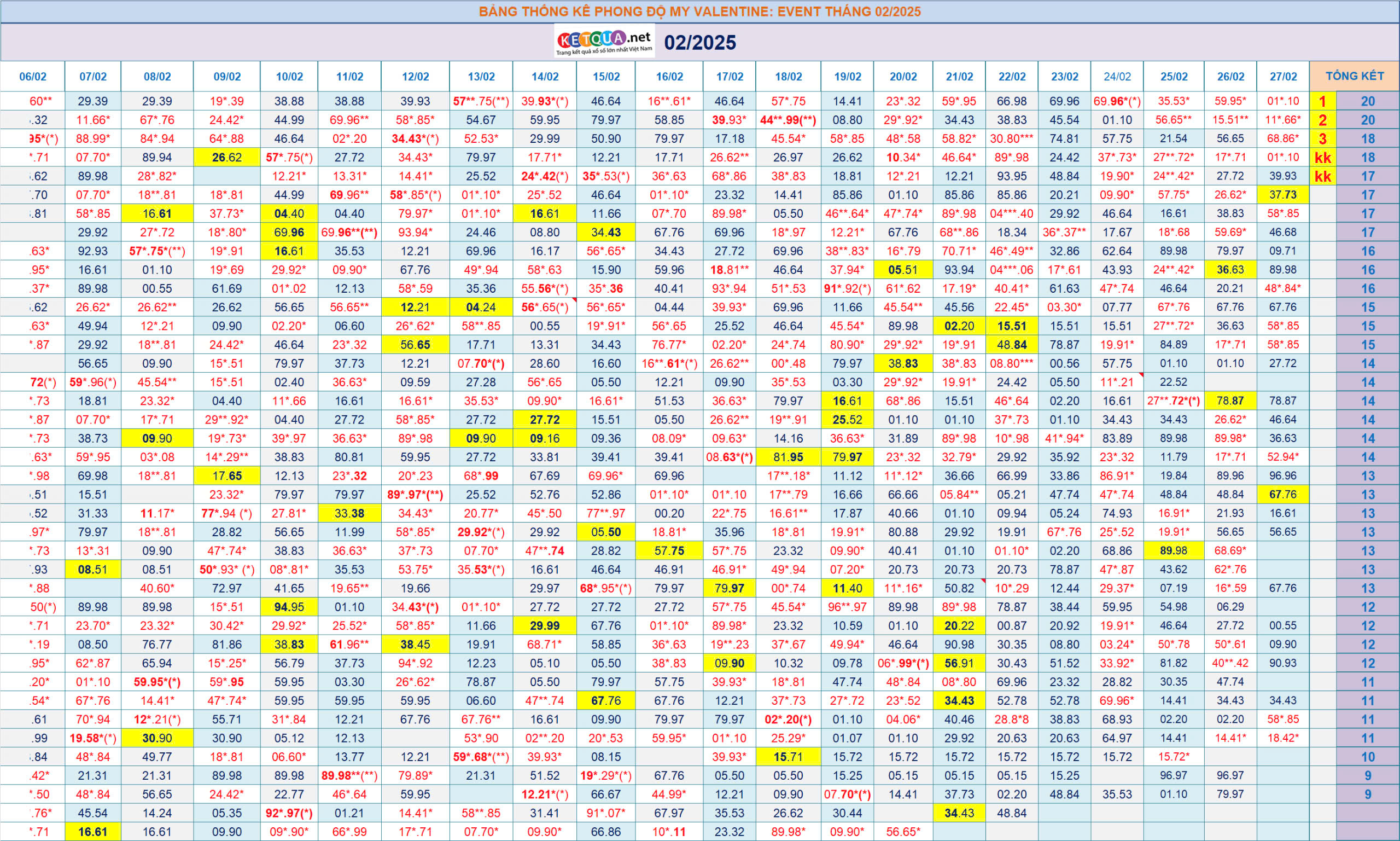
Task: Click cell '91*.92(*)' under 19/02
Action: (x=848, y=288)
